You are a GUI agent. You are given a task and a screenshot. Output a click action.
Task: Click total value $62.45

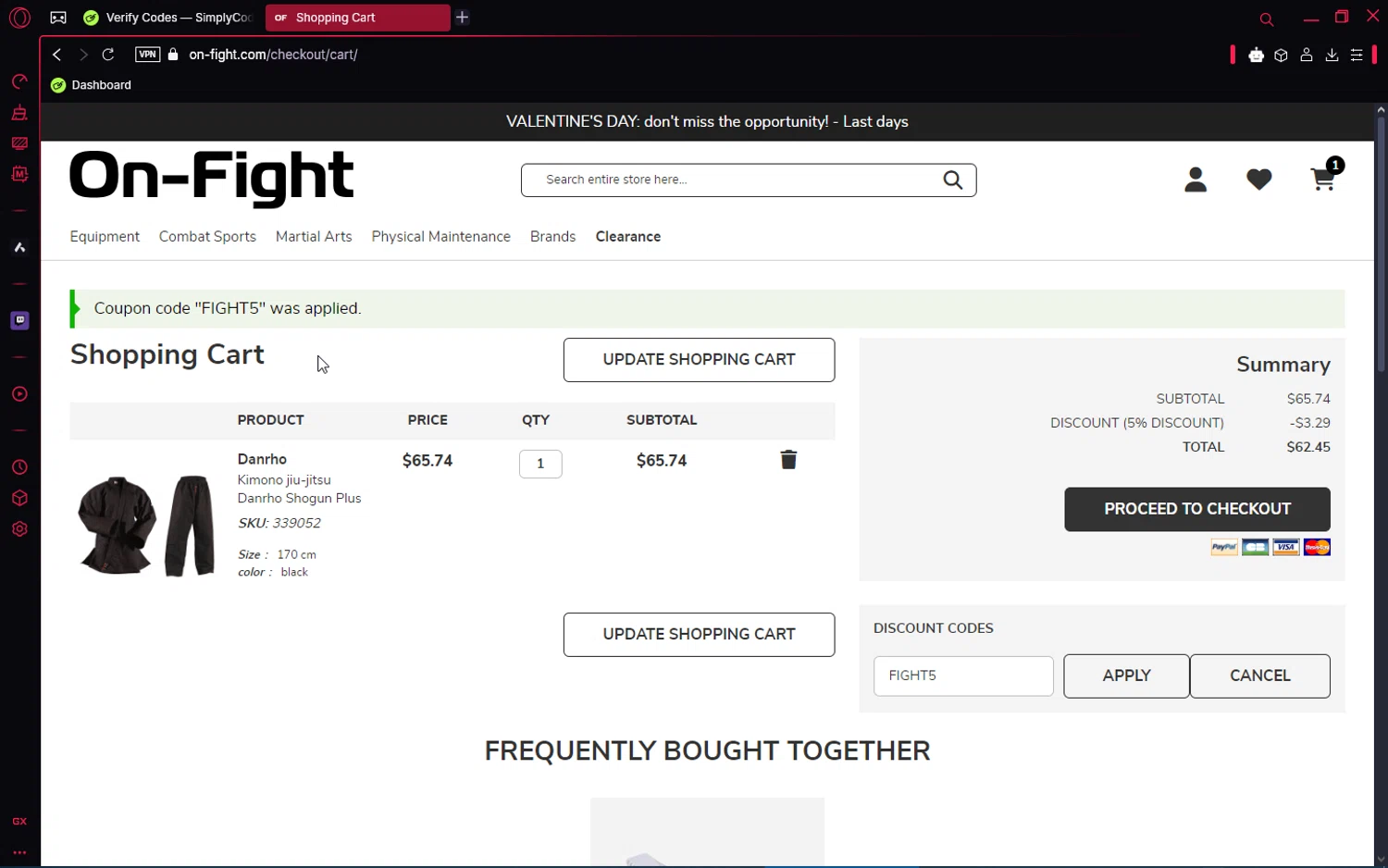click(x=1308, y=447)
